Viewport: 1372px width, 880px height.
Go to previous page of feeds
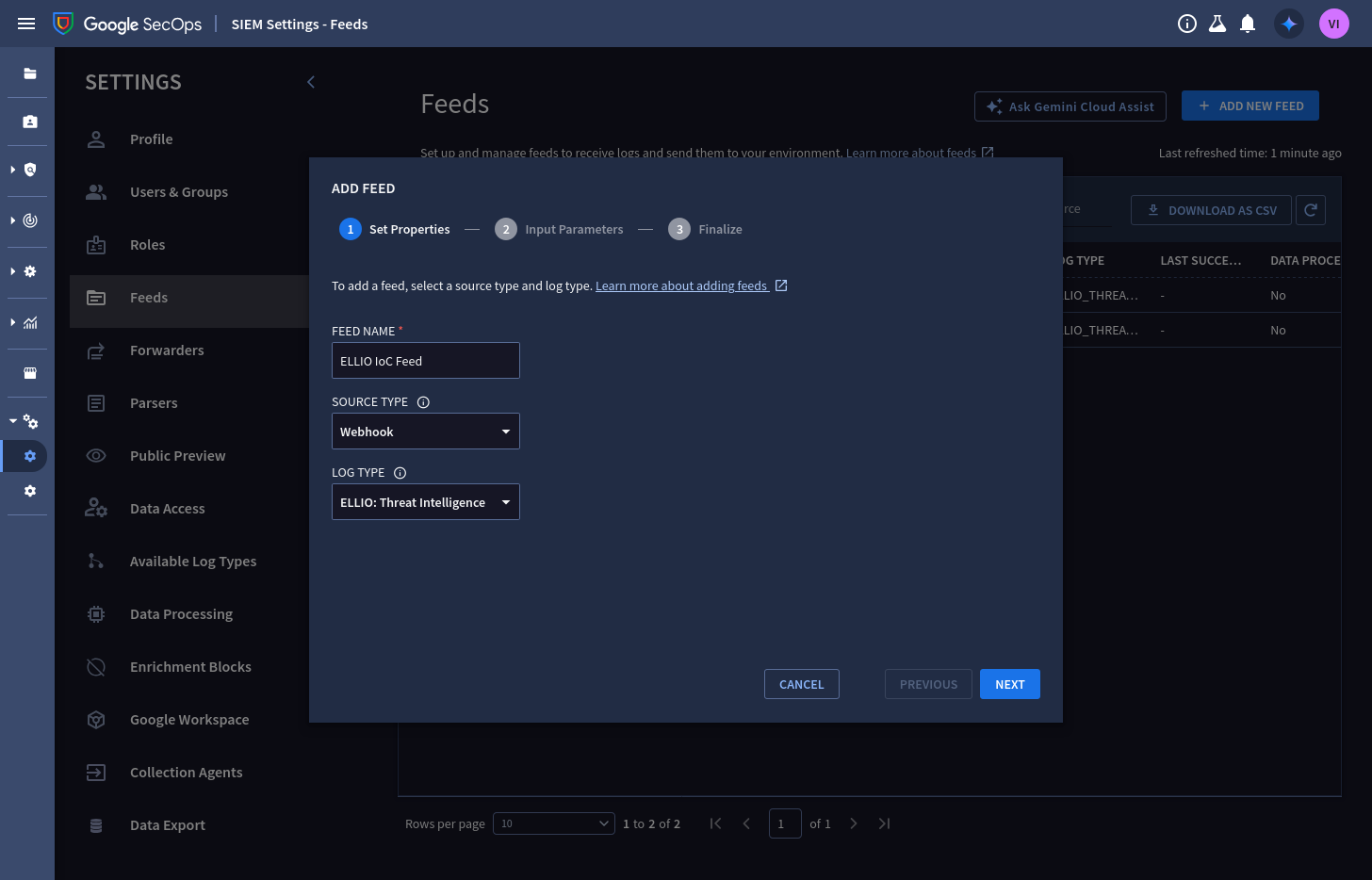746,823
